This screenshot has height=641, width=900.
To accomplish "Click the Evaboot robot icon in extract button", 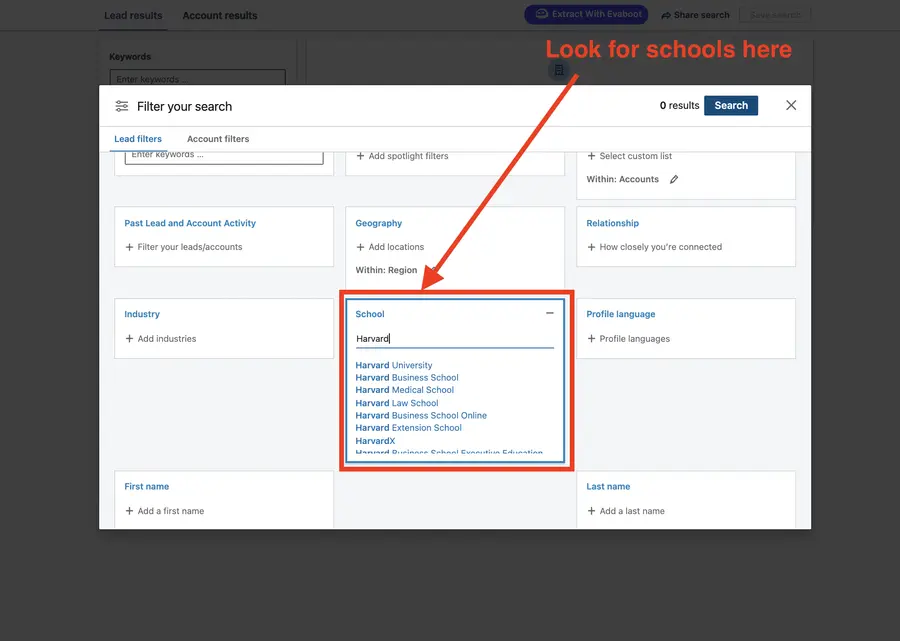I will 541,14.
